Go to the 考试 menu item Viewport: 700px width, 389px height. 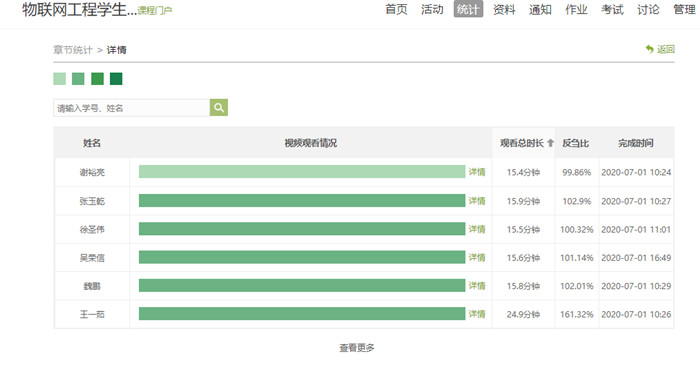tap(612, 9)
